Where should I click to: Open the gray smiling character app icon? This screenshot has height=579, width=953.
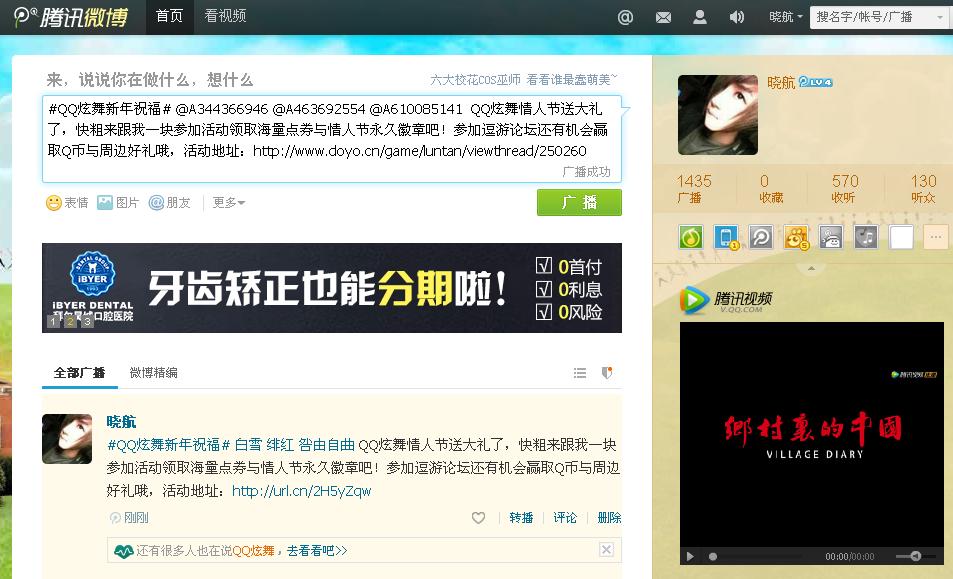click(x=831, y=237)
